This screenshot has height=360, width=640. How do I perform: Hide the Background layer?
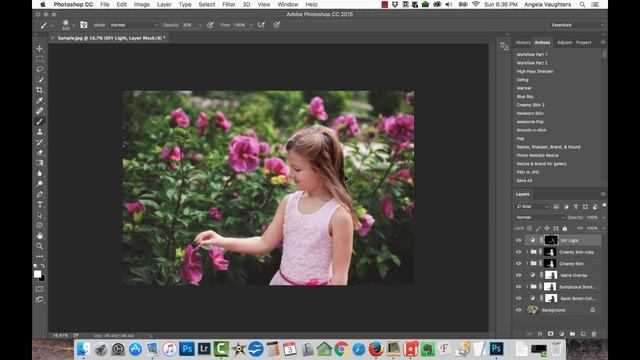coord(518,310)
